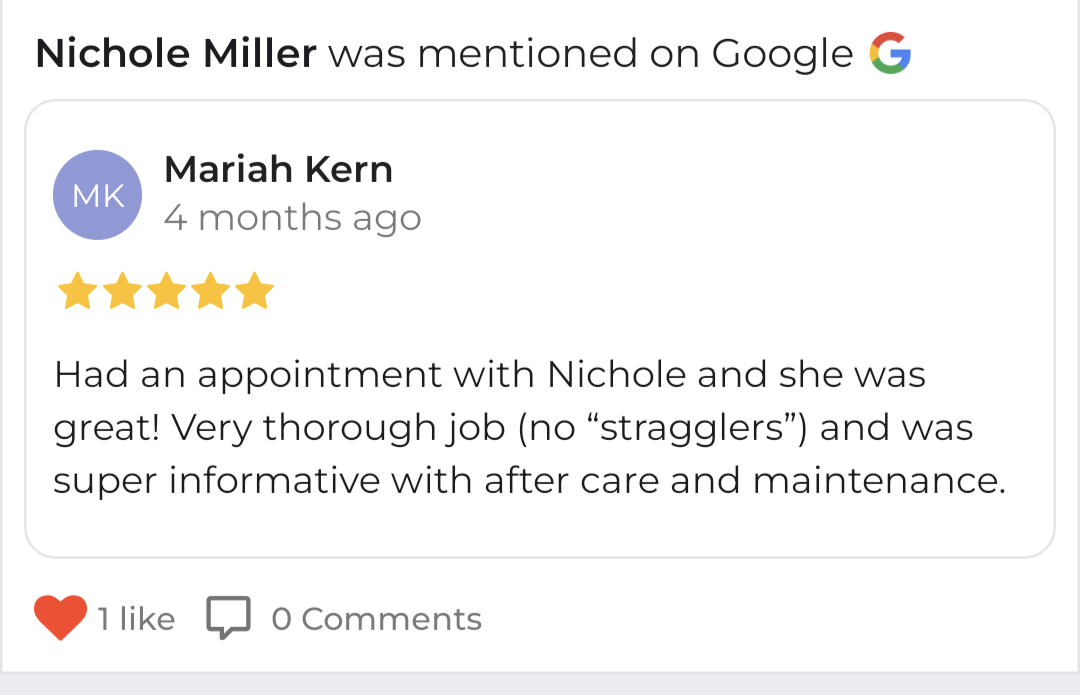
Task: Click the review text starting "Had an appointment"
Action: click(x=490, y=376)
